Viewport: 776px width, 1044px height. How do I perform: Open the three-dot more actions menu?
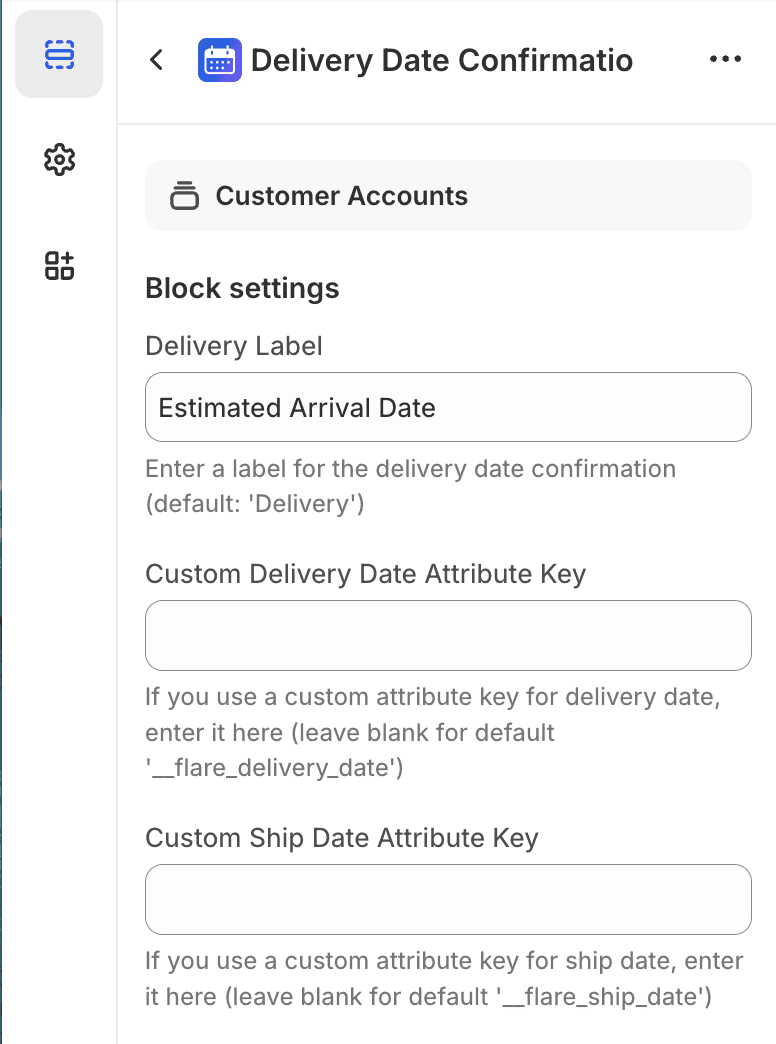tap(725, 60)
